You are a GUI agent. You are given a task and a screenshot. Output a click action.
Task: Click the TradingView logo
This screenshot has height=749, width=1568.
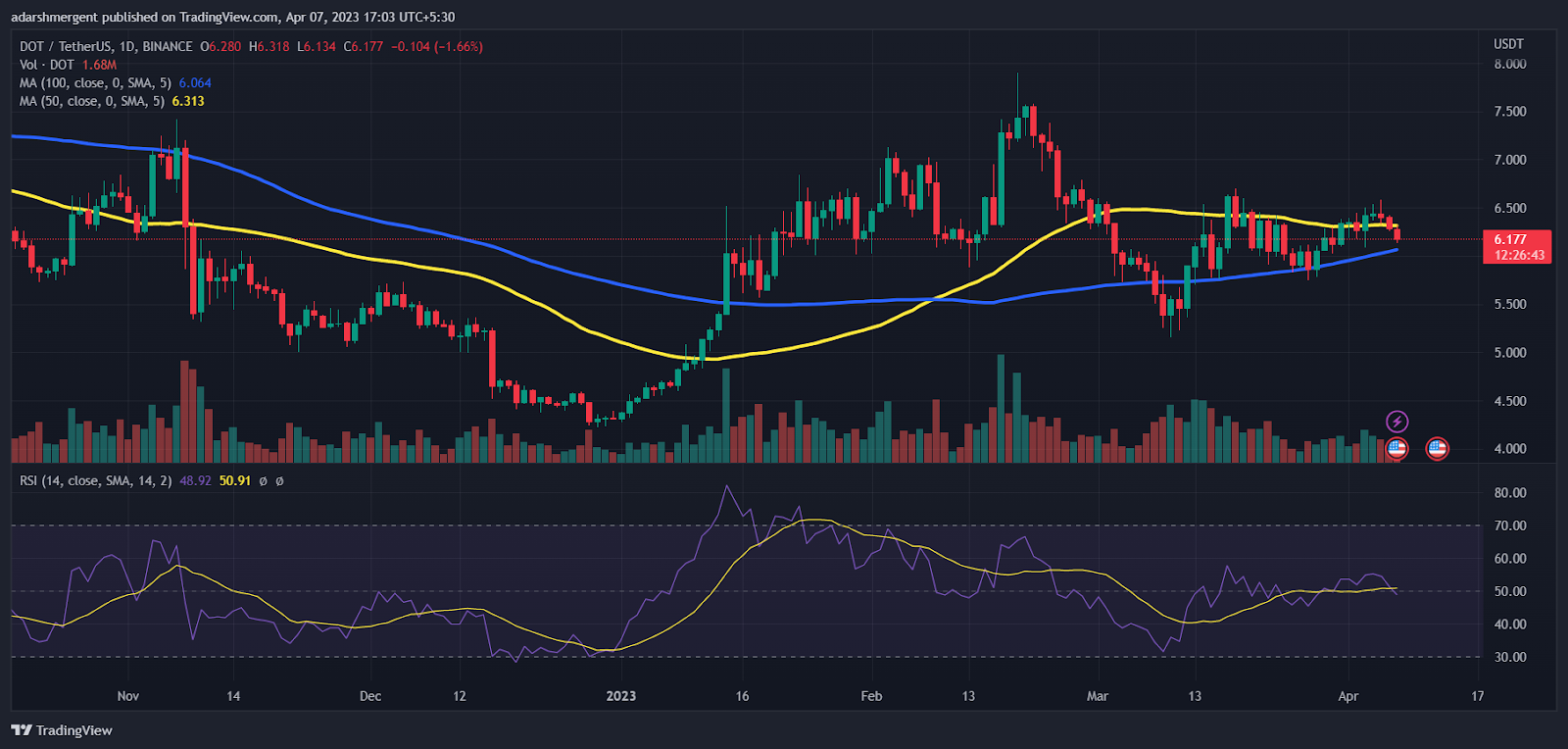[62, 730]
